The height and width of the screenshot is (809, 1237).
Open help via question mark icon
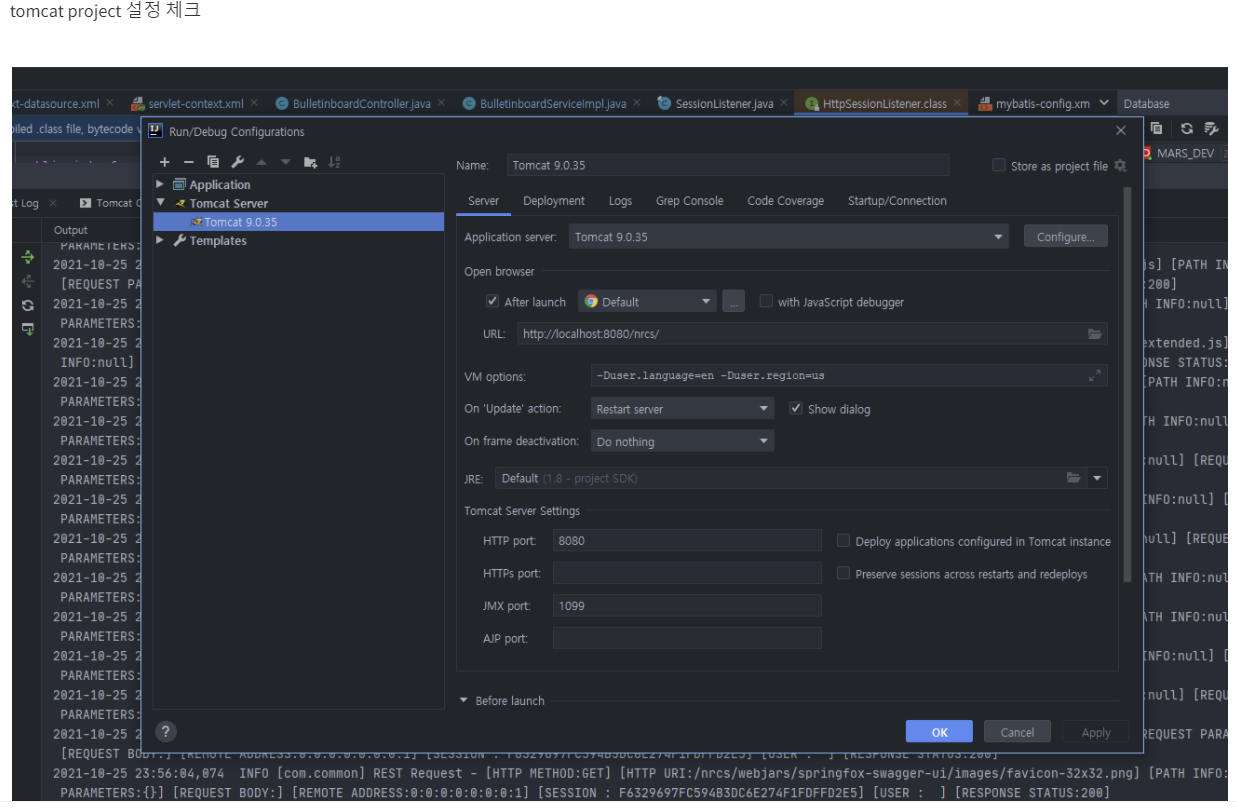coord(166,731)
